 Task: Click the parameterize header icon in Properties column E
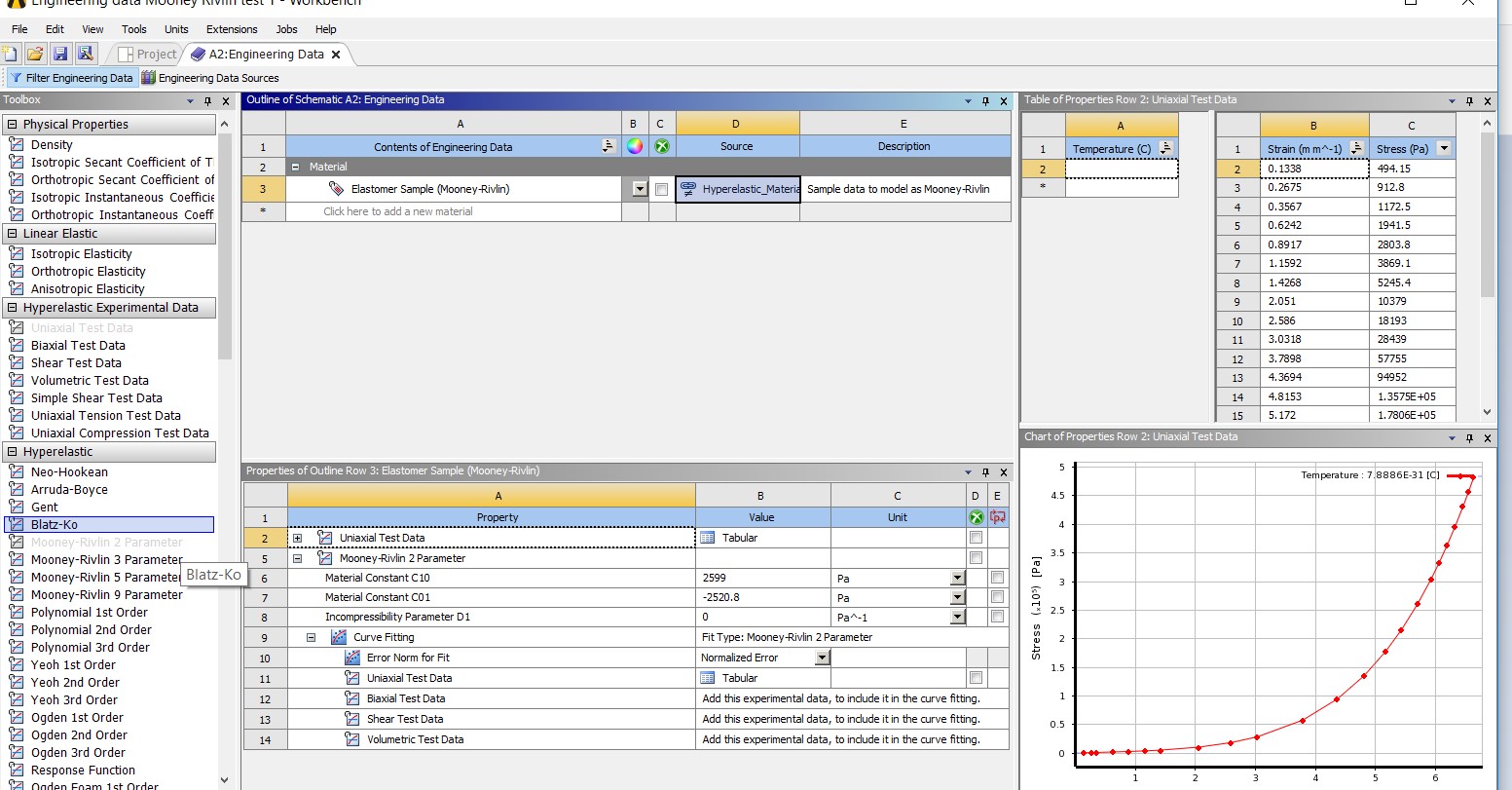(997, 517)
